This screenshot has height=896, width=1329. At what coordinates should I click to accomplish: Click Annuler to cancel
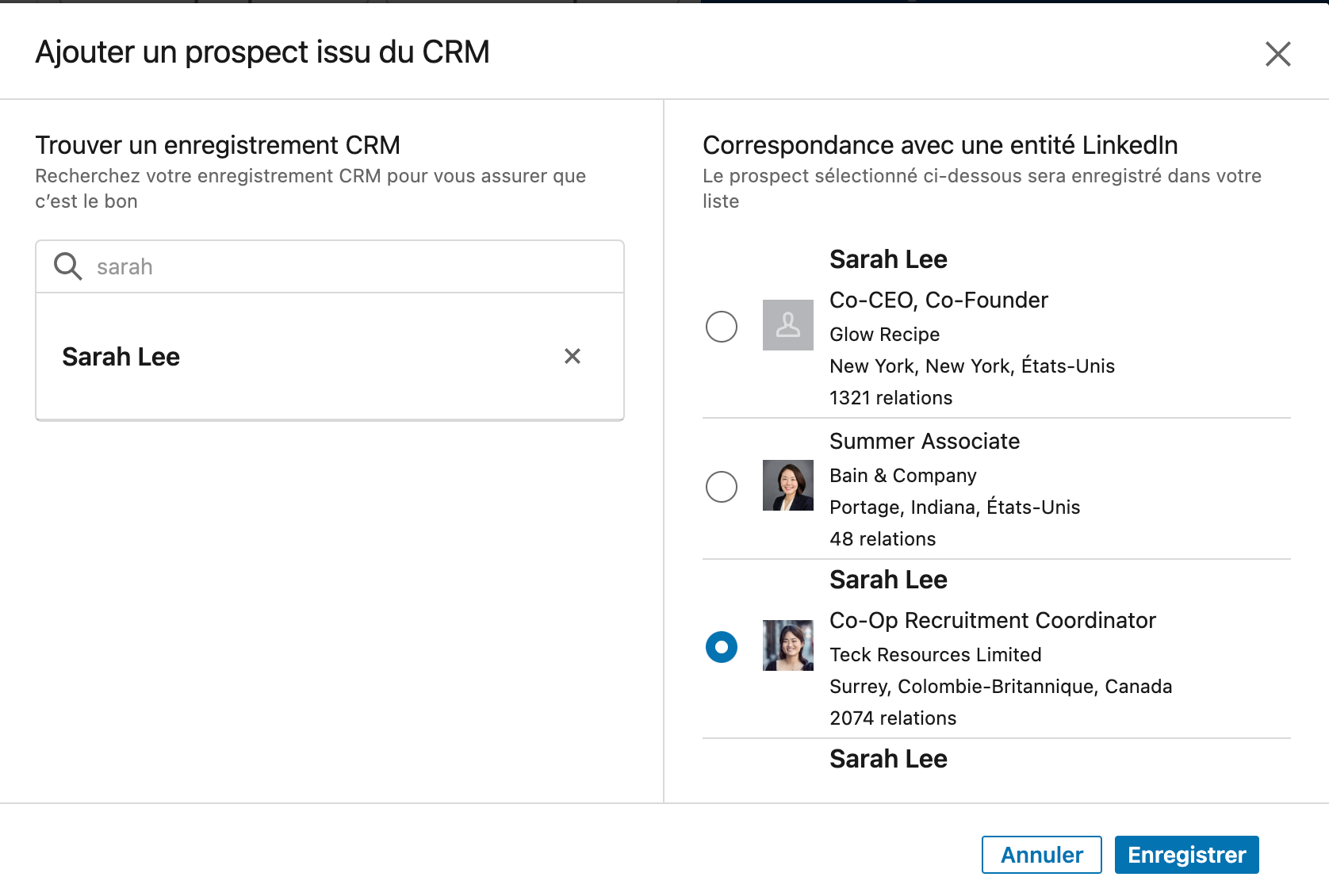[x=1041, y=855]
